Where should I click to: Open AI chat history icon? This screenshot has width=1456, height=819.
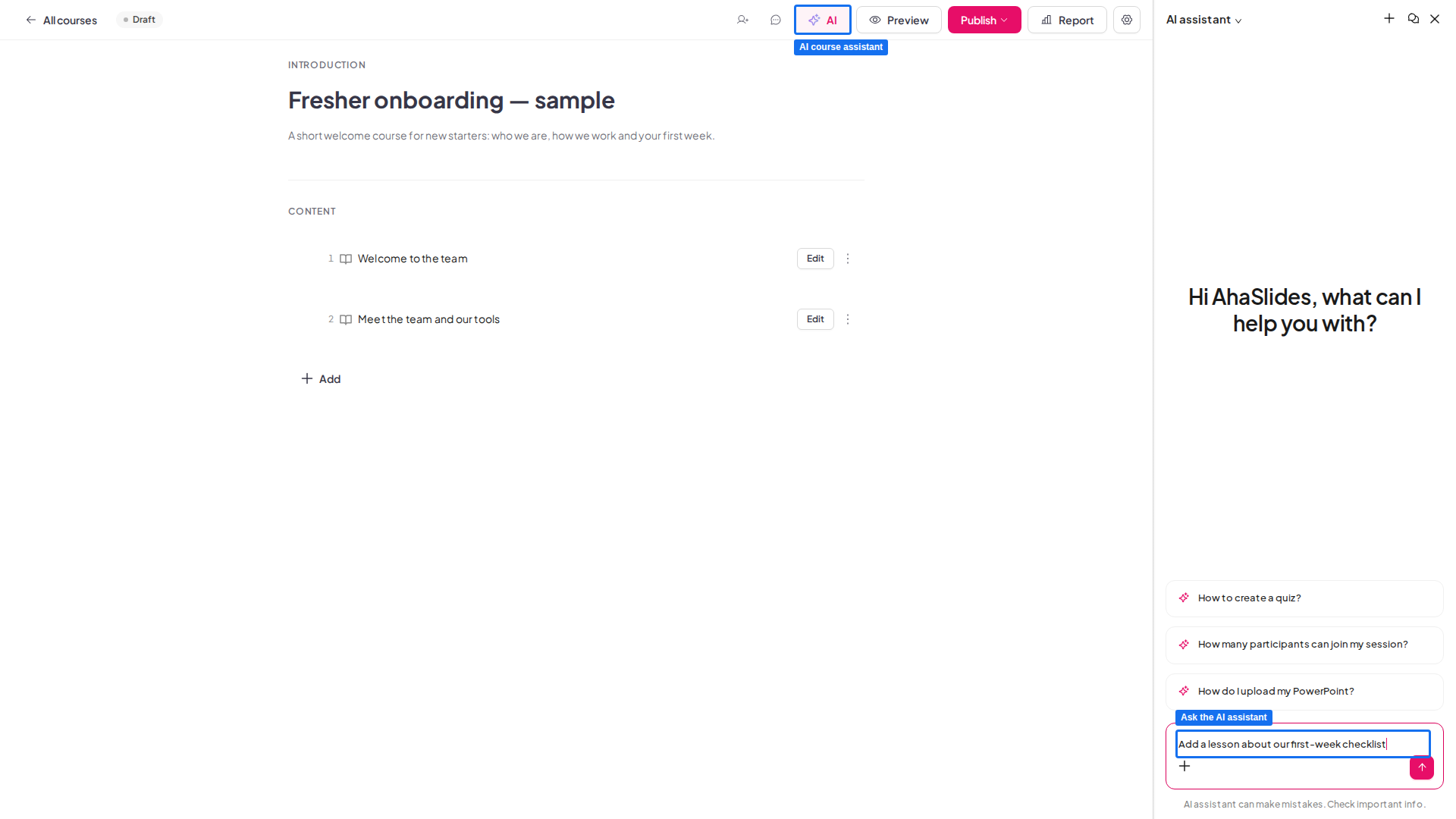point(1414,18)
